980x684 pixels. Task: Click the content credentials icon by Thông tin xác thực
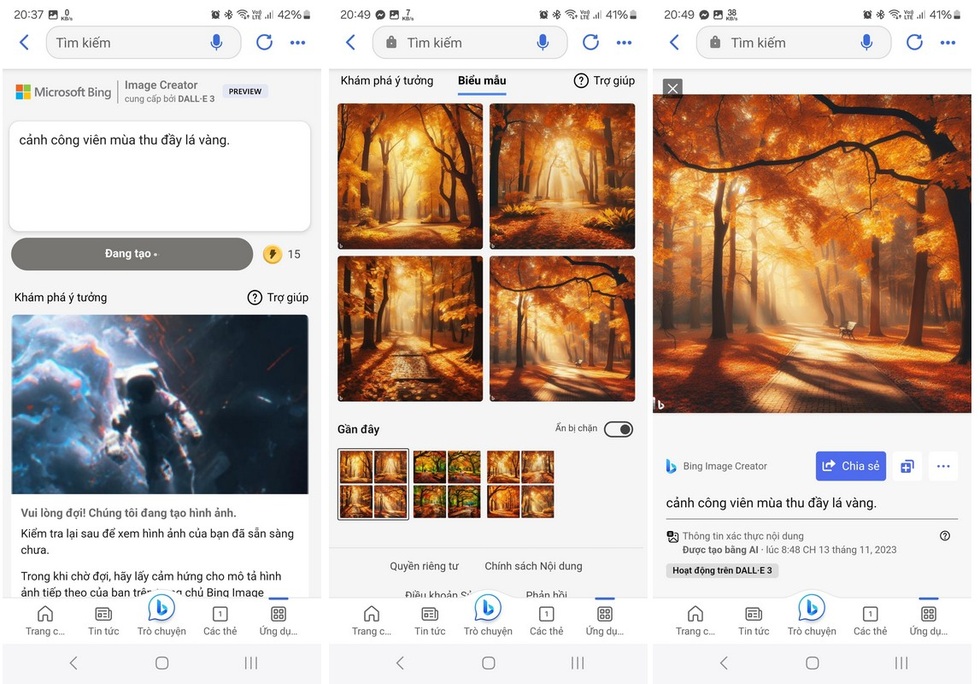click(x=673, y=537)
